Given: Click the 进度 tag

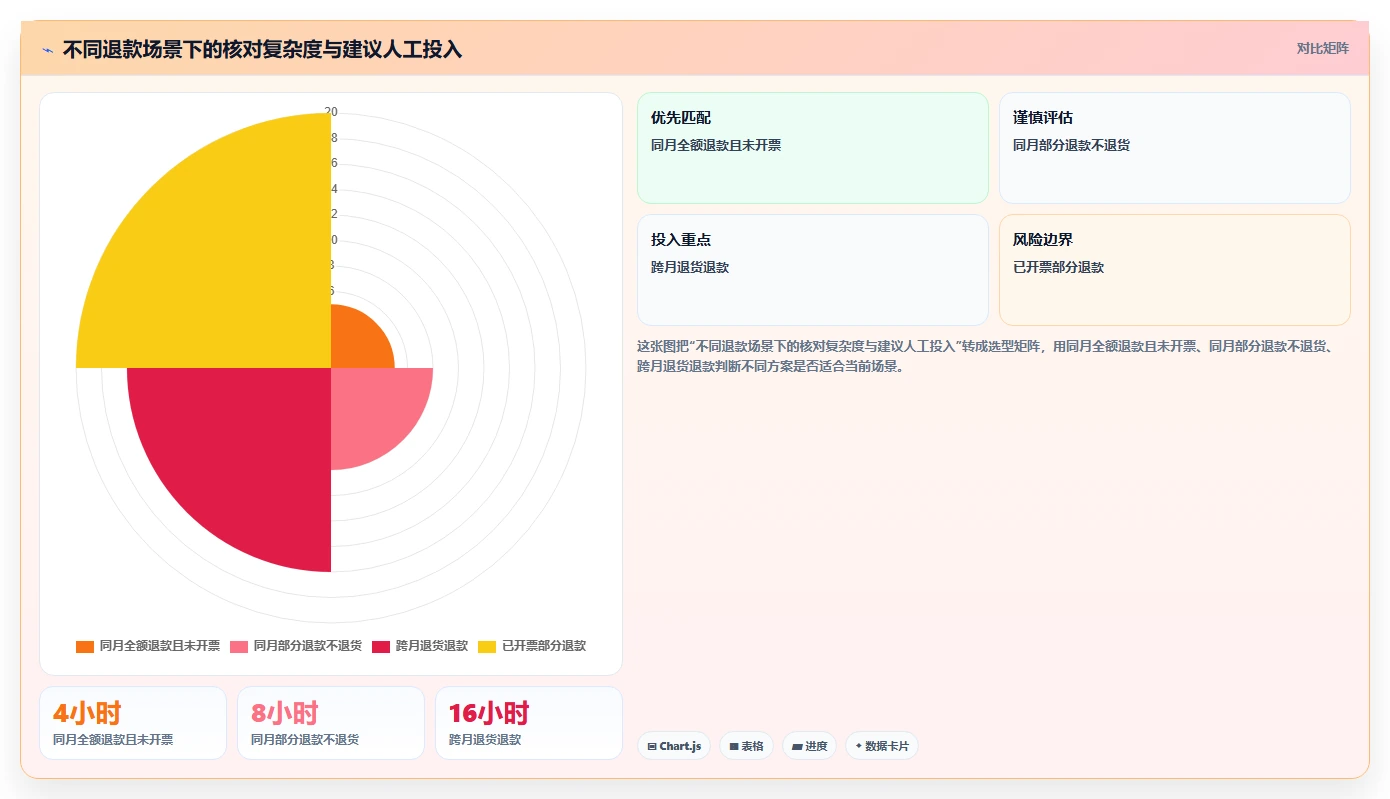Looking at the screenshot, I should 809,746.
